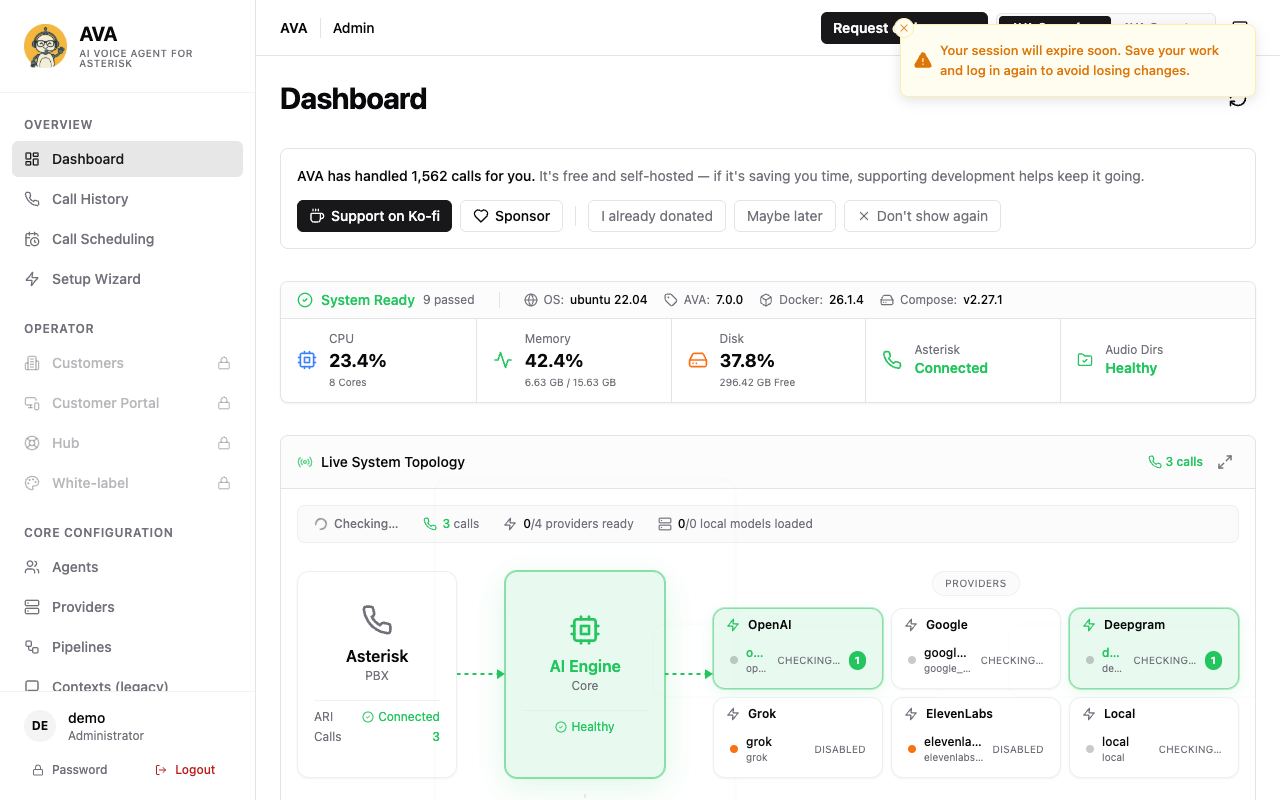Select I already donated option
Viewport: 1280px width, 800px height.
coord(657,216)
